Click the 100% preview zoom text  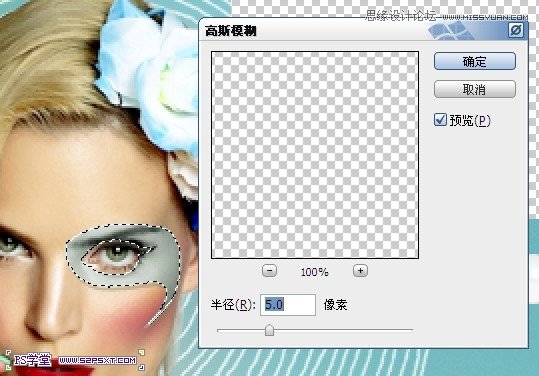315,272
